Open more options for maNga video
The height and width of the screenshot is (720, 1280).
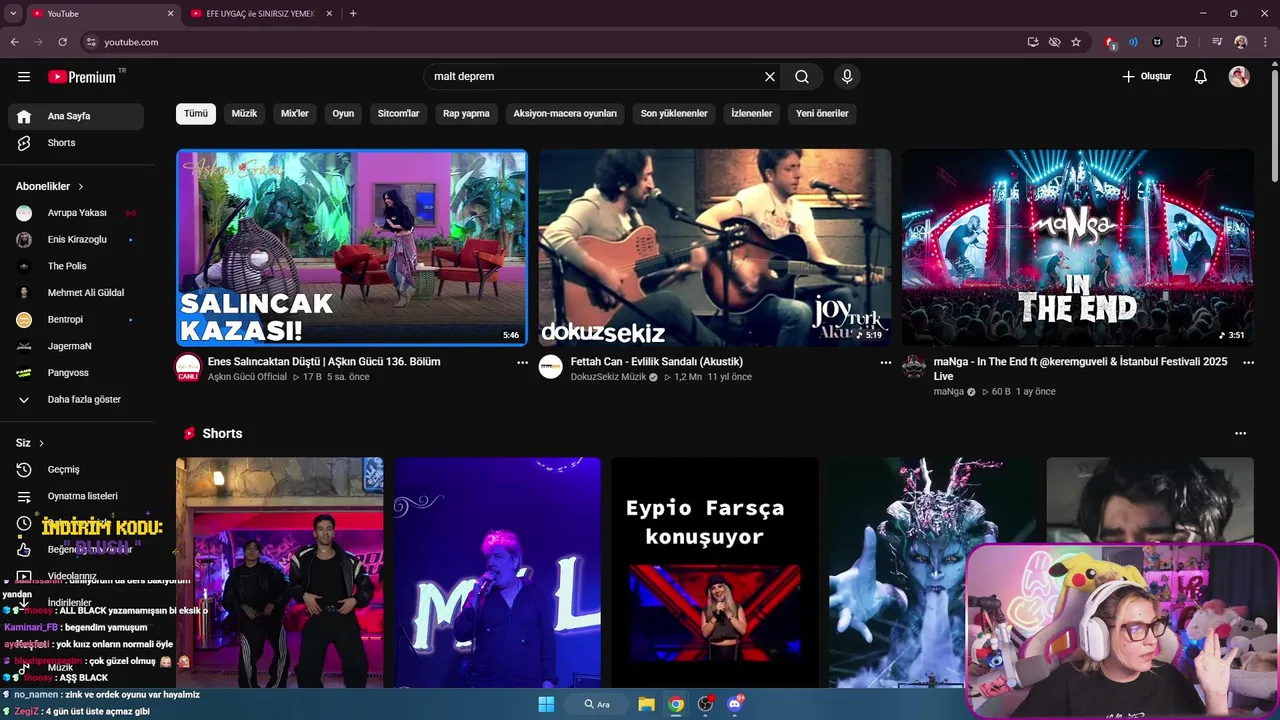[1248, 363]
